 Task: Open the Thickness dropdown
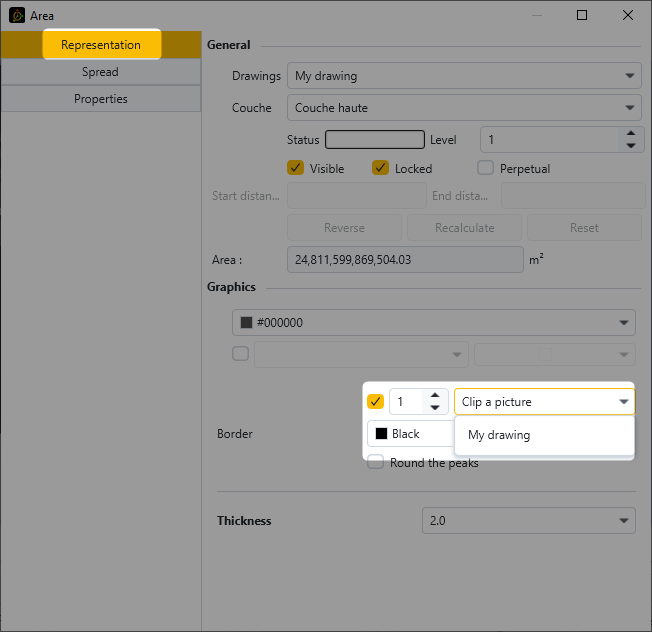[528, 521]
